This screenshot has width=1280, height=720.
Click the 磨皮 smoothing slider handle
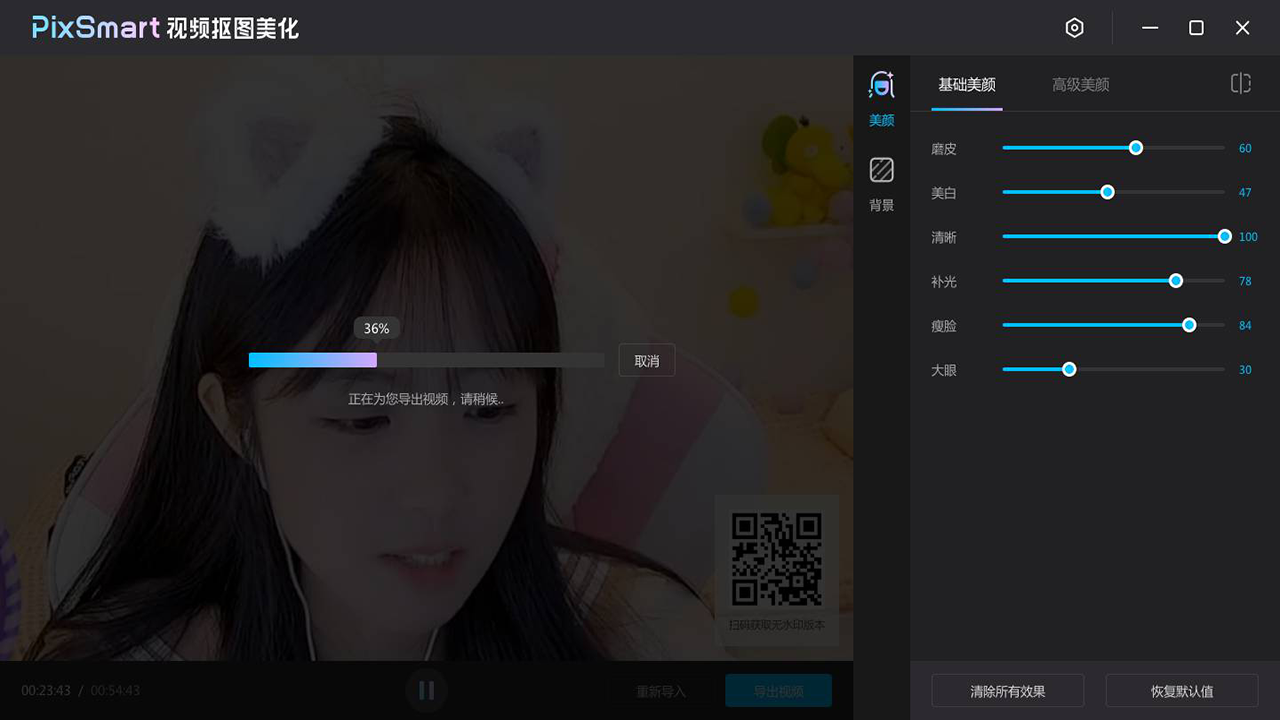[1135, 147]
